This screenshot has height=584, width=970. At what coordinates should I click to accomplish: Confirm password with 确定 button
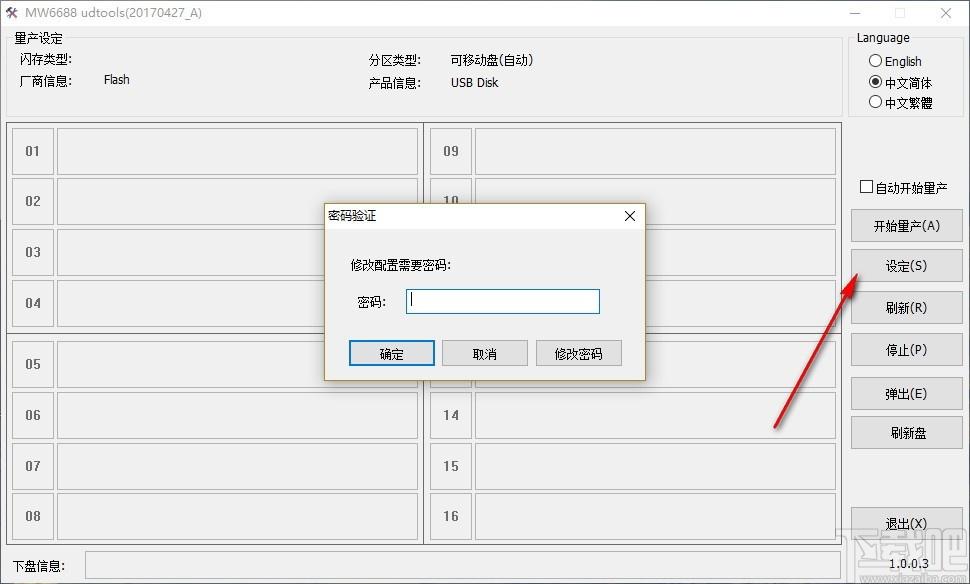(x=391, y=353)
